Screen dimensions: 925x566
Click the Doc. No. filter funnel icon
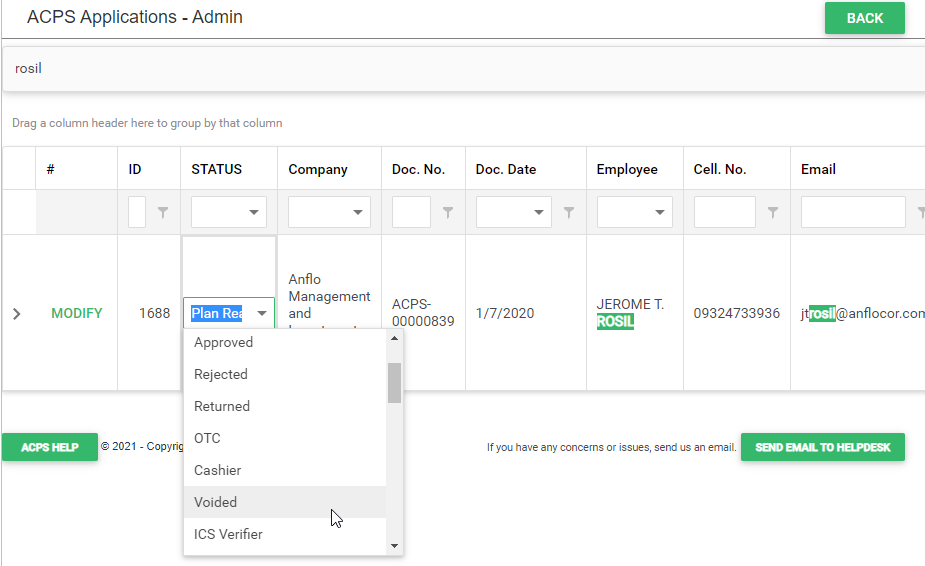pos(448,212)
